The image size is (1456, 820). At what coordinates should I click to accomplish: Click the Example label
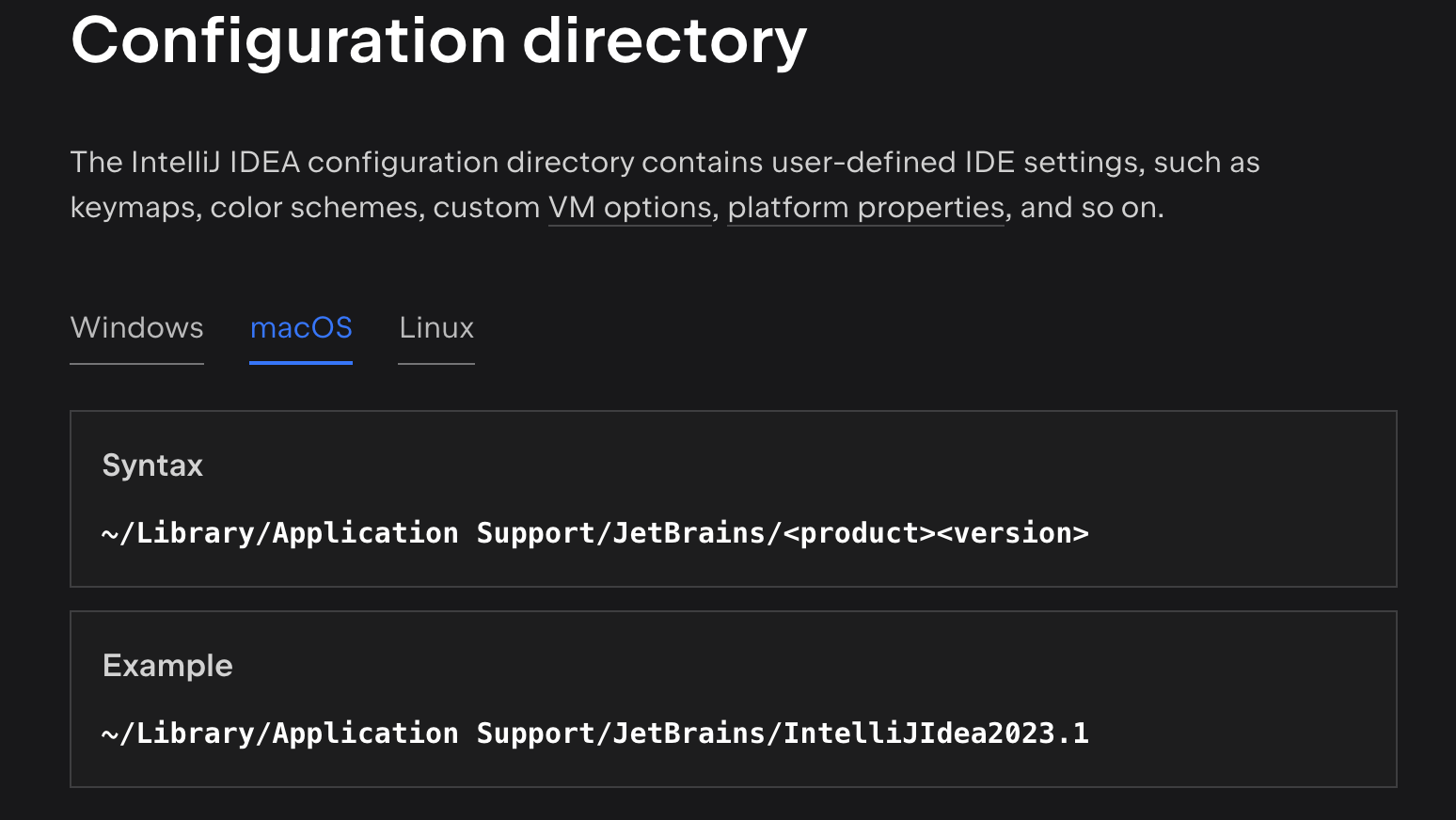tap(167, 666)
